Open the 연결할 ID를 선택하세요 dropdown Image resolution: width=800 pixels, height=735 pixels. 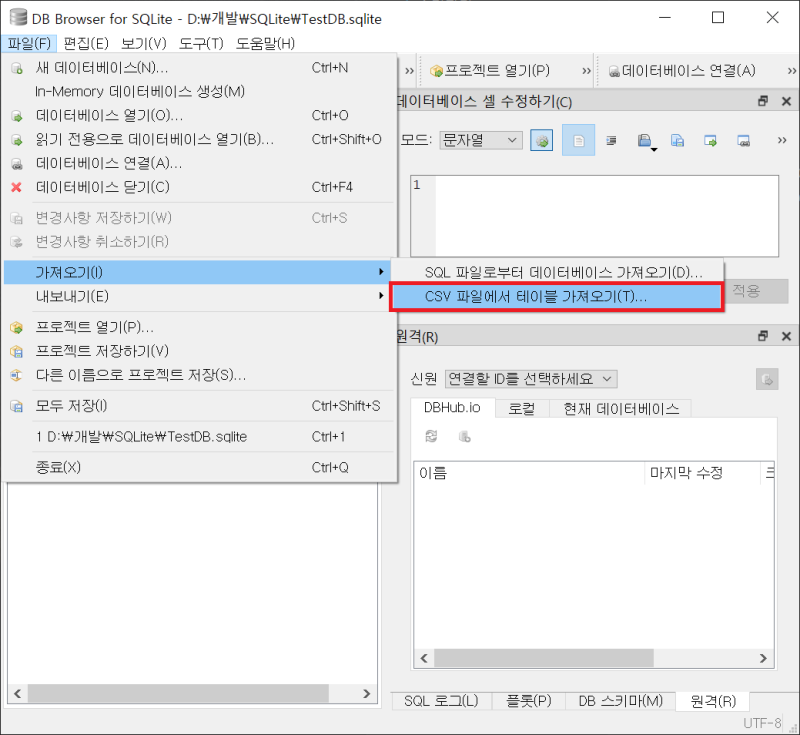(x=531, y=379)
